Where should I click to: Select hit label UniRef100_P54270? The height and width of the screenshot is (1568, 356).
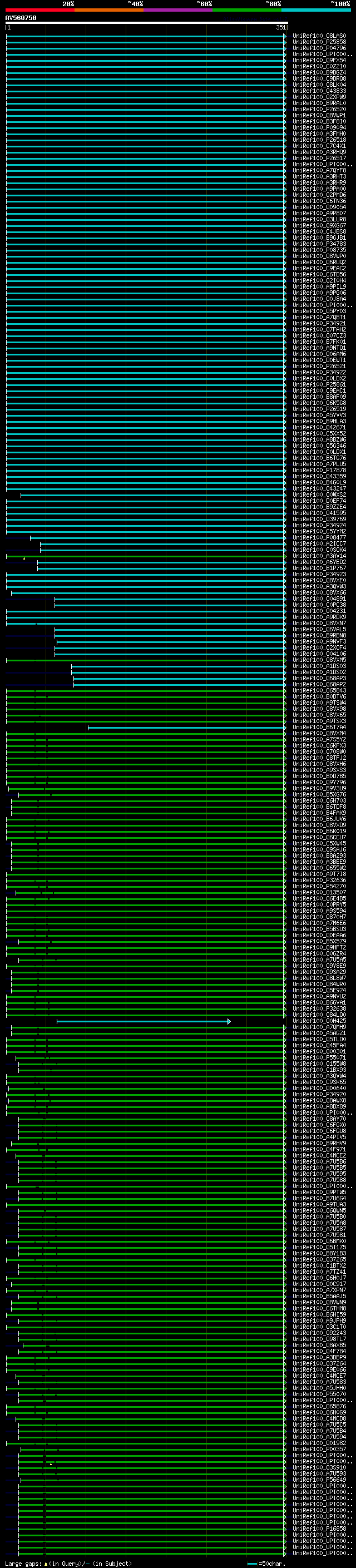[x=319, y=886]
